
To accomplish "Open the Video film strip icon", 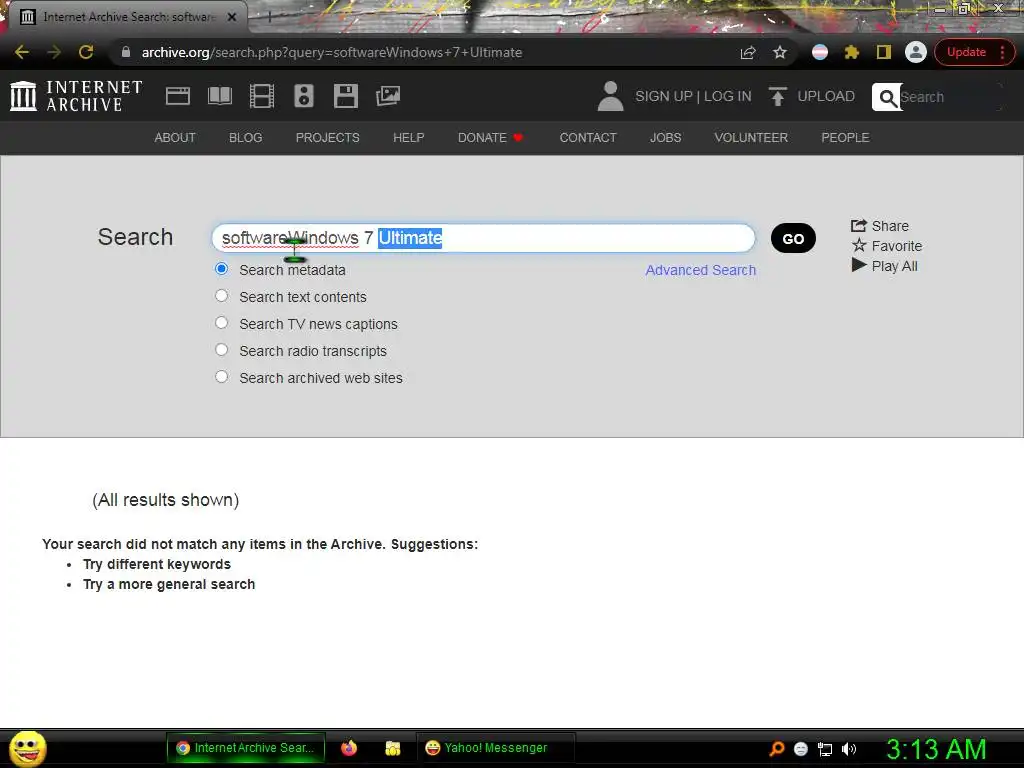I will point(262,96).
